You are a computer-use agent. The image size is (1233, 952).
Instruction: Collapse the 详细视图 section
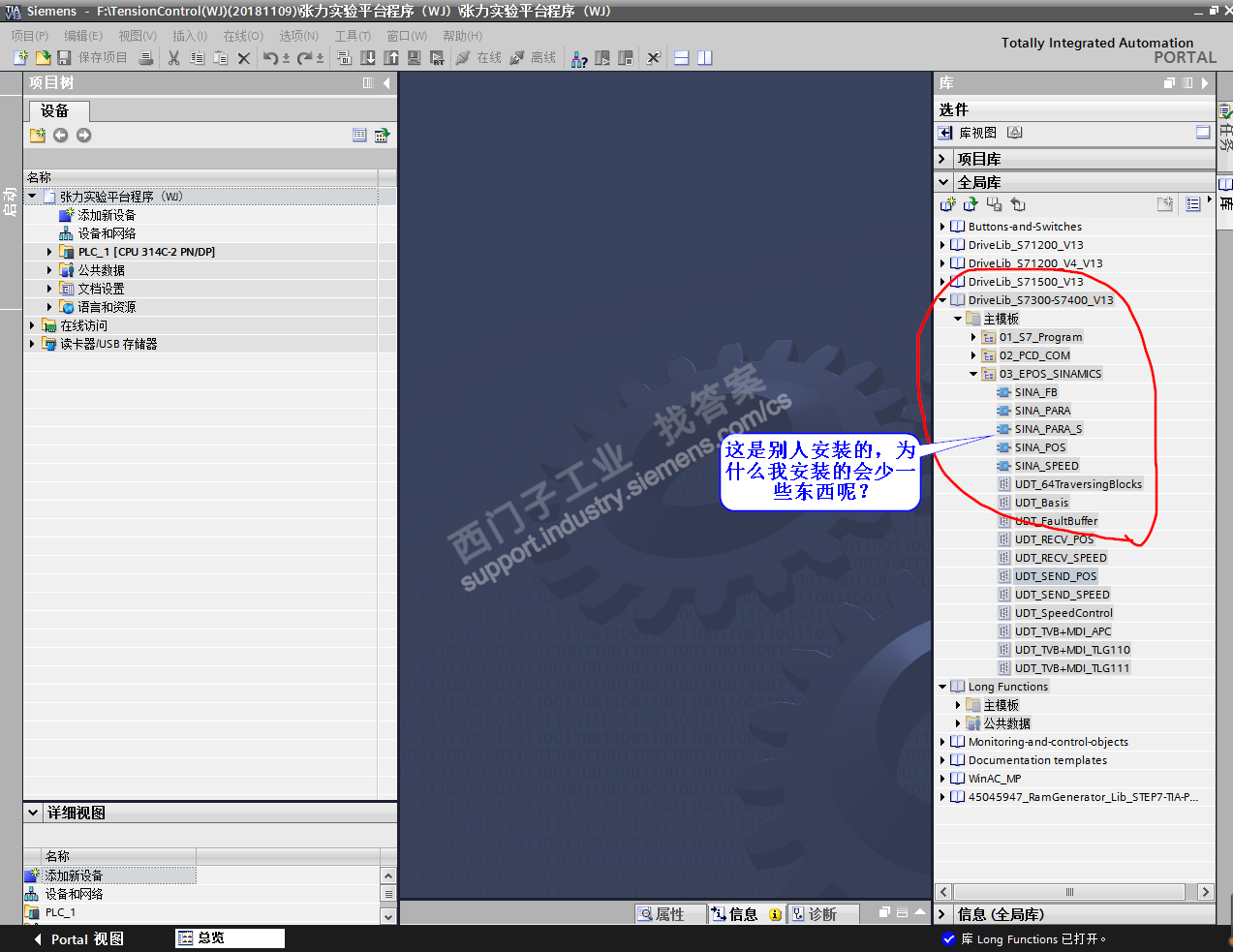(33, 813)
